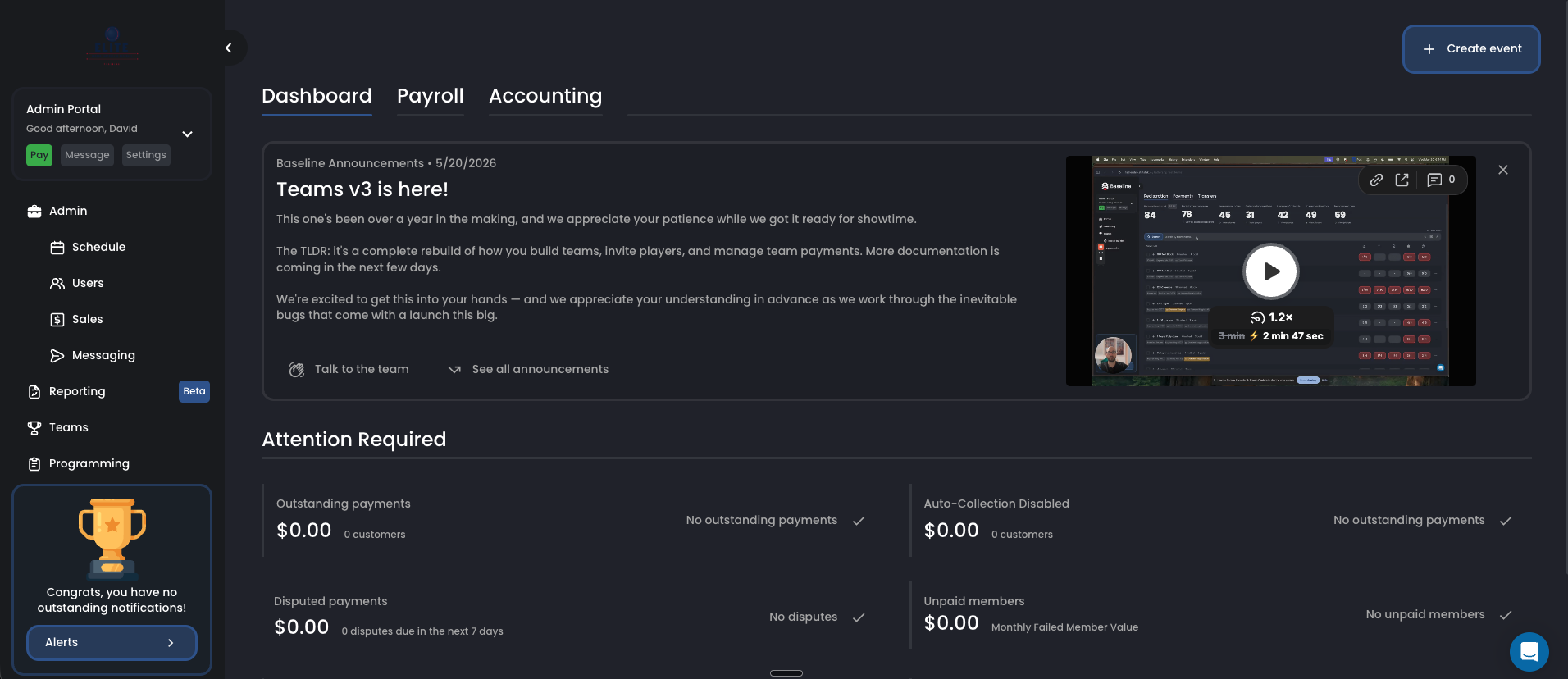The width and height of the screenshot is (1568, 679).
Task: Open the Accounting tab
Action: pos(545,96)
